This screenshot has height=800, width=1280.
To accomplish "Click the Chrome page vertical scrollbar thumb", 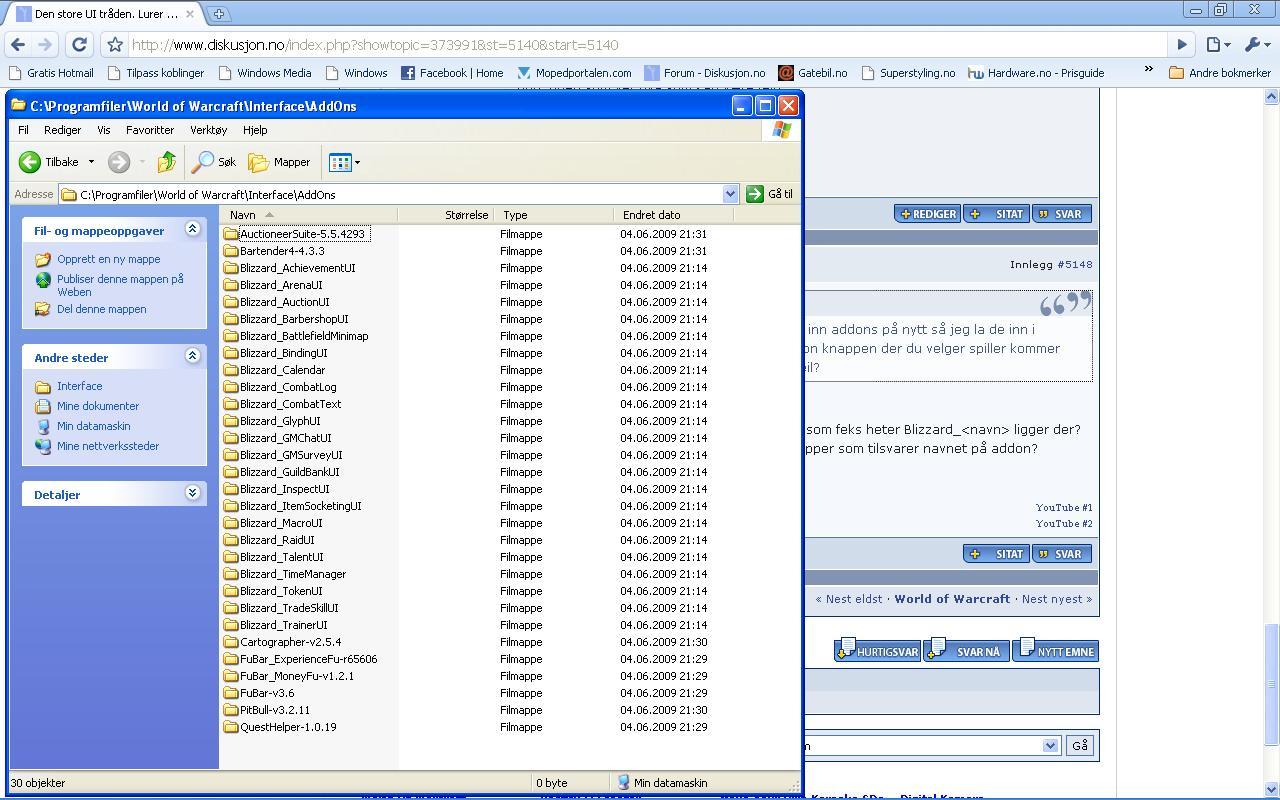I will click(1272, 684).
